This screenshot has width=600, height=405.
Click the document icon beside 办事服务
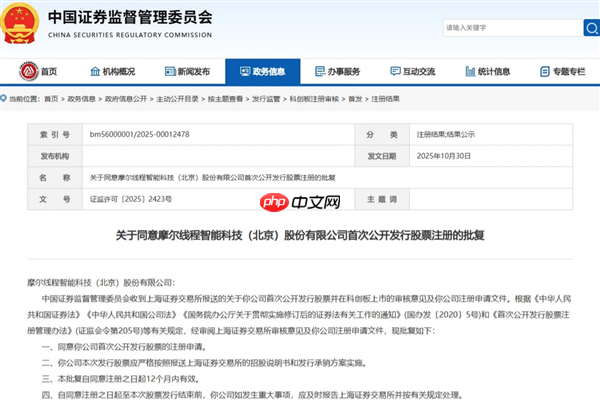[x=320, y=71]
